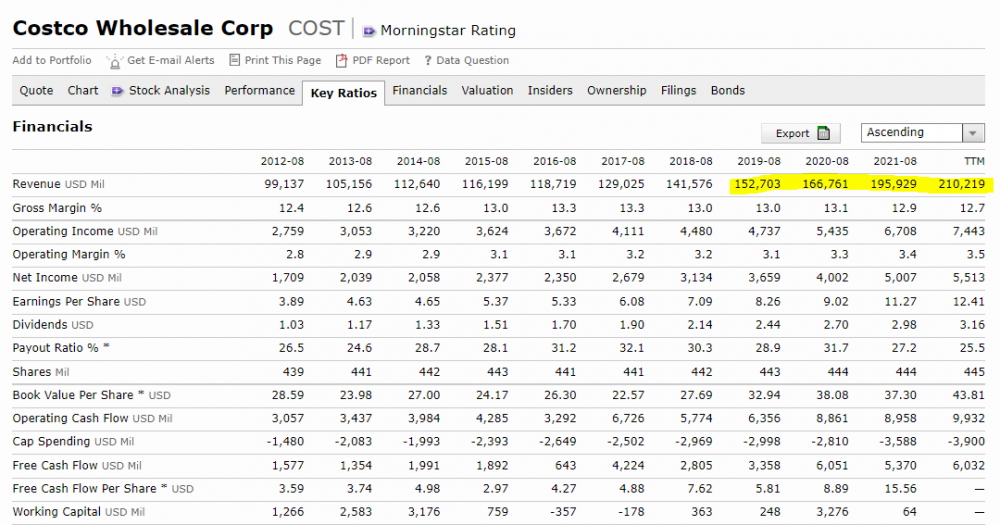Viewport: 1000px width, 525px height.
Task: Click the Add to Portfolio link
Action: click(x=52, y=60)
